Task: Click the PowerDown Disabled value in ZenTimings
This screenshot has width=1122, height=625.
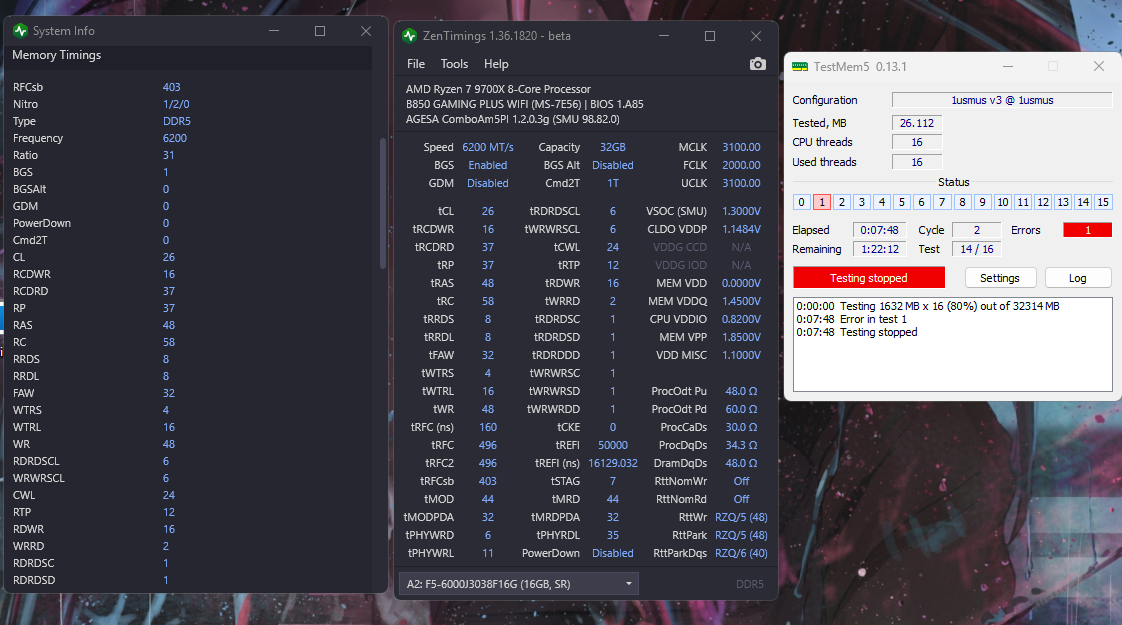Action: tap(613, 553)
